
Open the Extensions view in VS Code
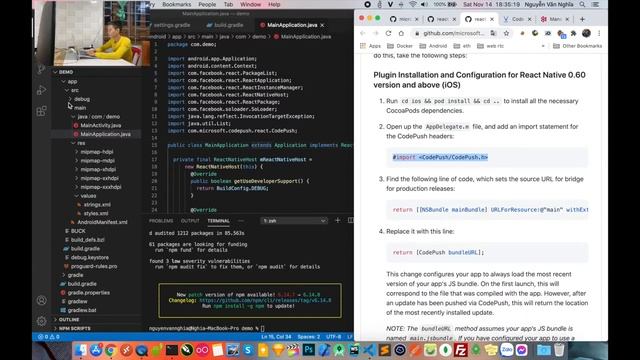pyautogui.click(x=41, y=111)
